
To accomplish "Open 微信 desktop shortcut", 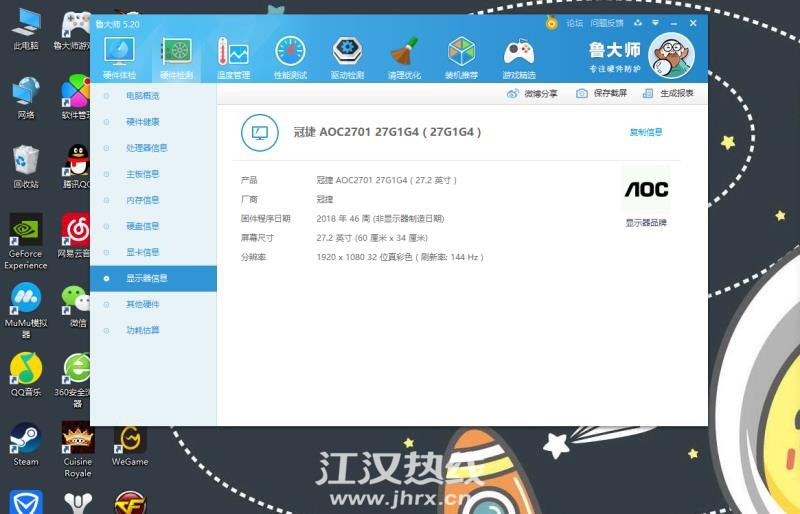I will point(77,307).
